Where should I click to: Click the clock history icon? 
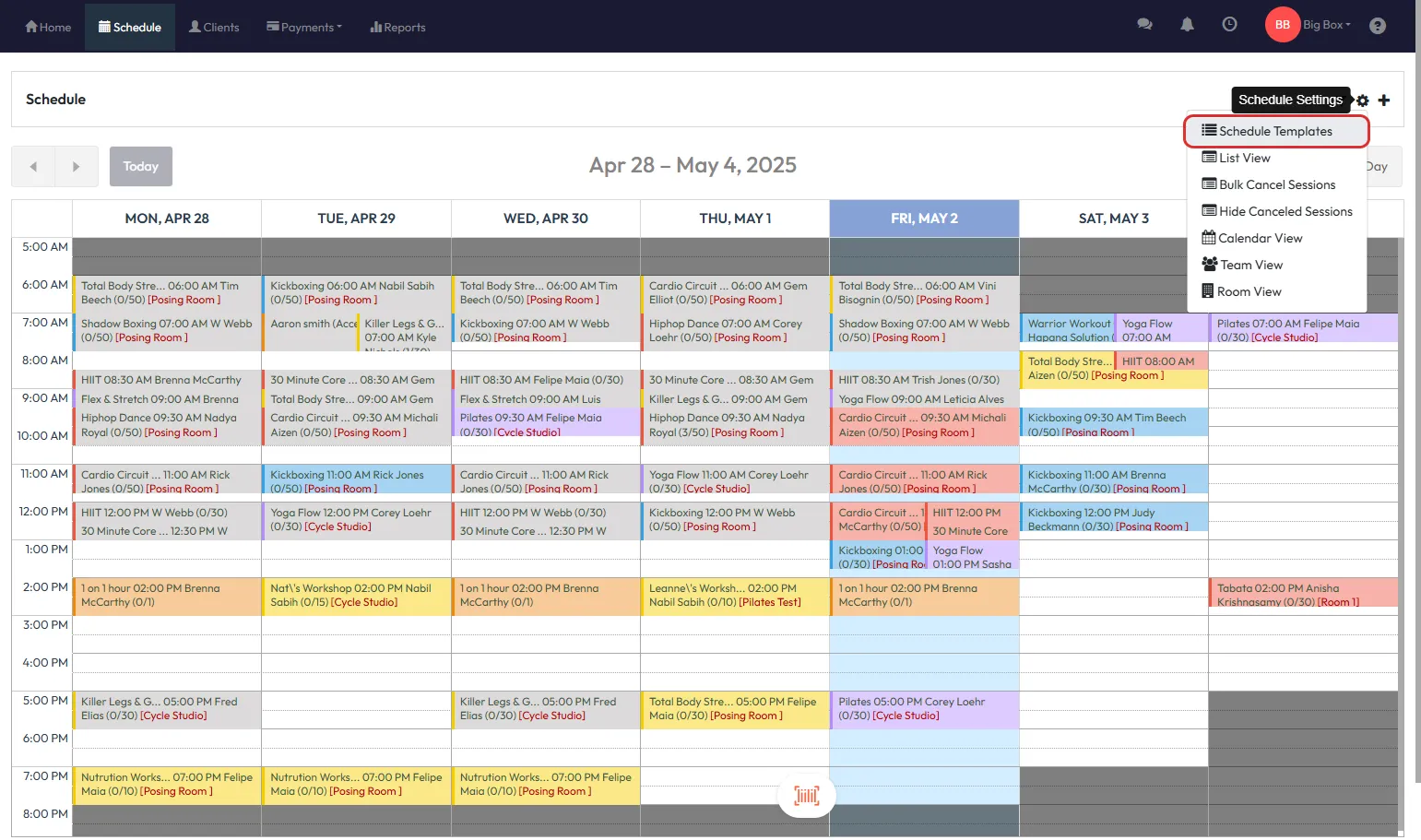[x=1229, y=25]
